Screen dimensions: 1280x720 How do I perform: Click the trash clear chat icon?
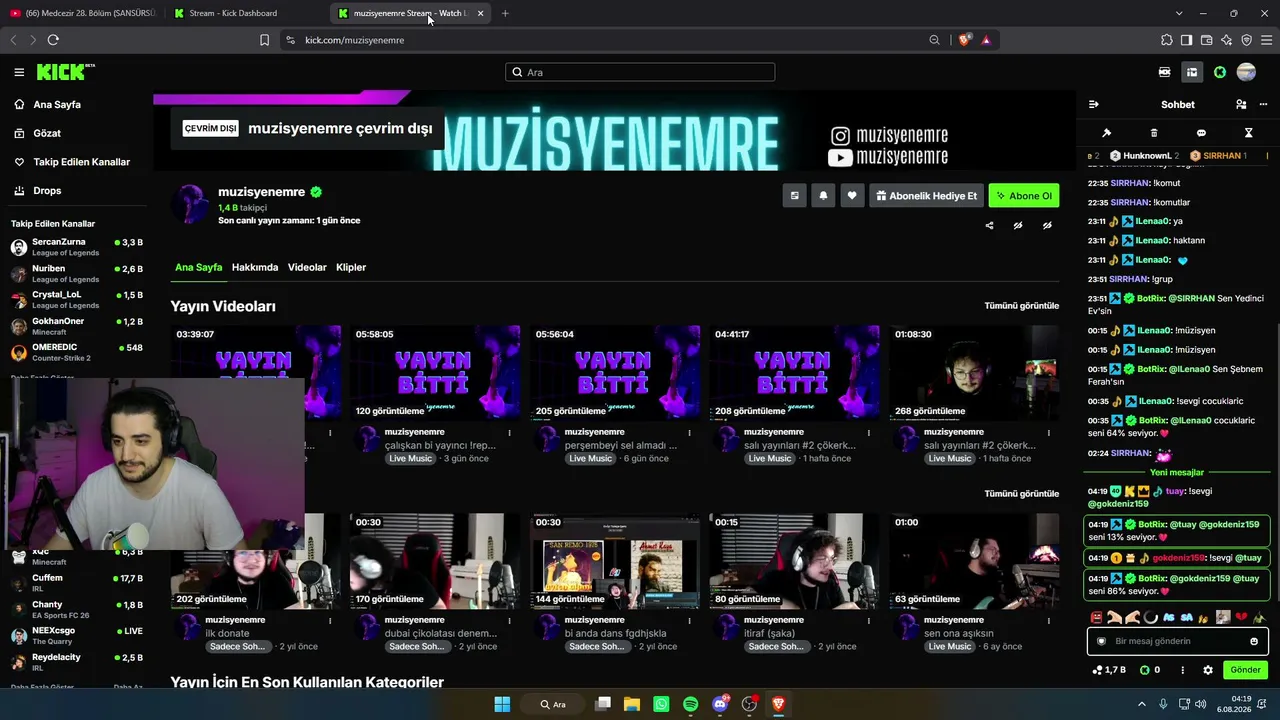click(x=1154, y=133)
